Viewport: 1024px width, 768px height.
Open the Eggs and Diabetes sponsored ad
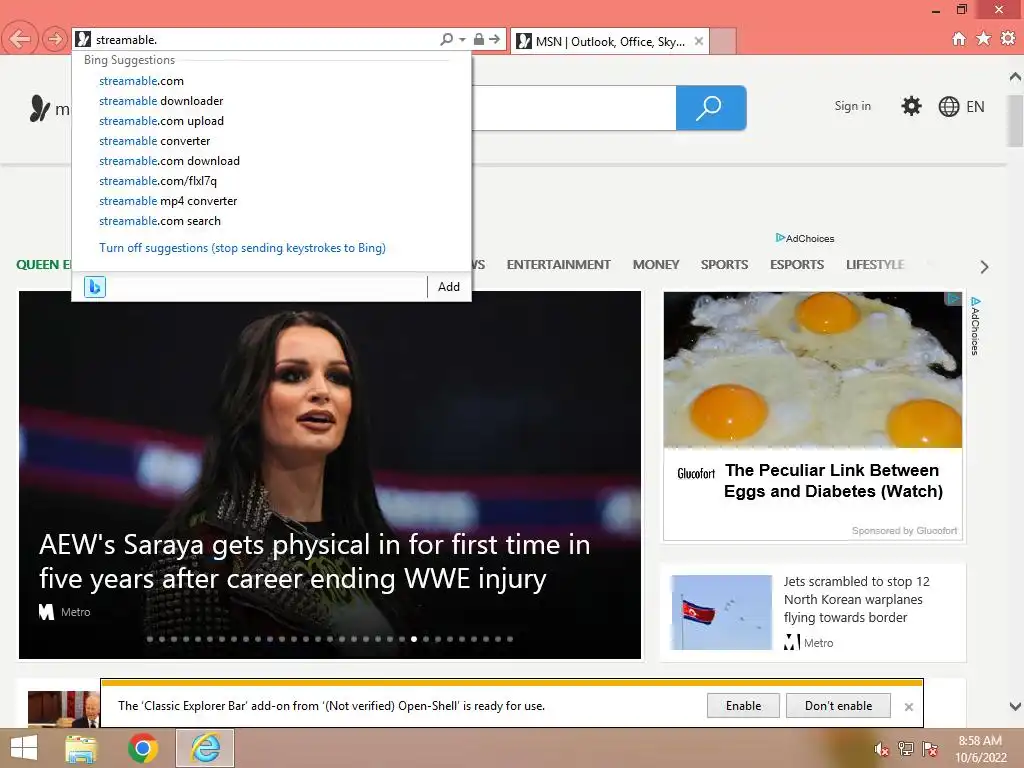click(x=833, y=481)
